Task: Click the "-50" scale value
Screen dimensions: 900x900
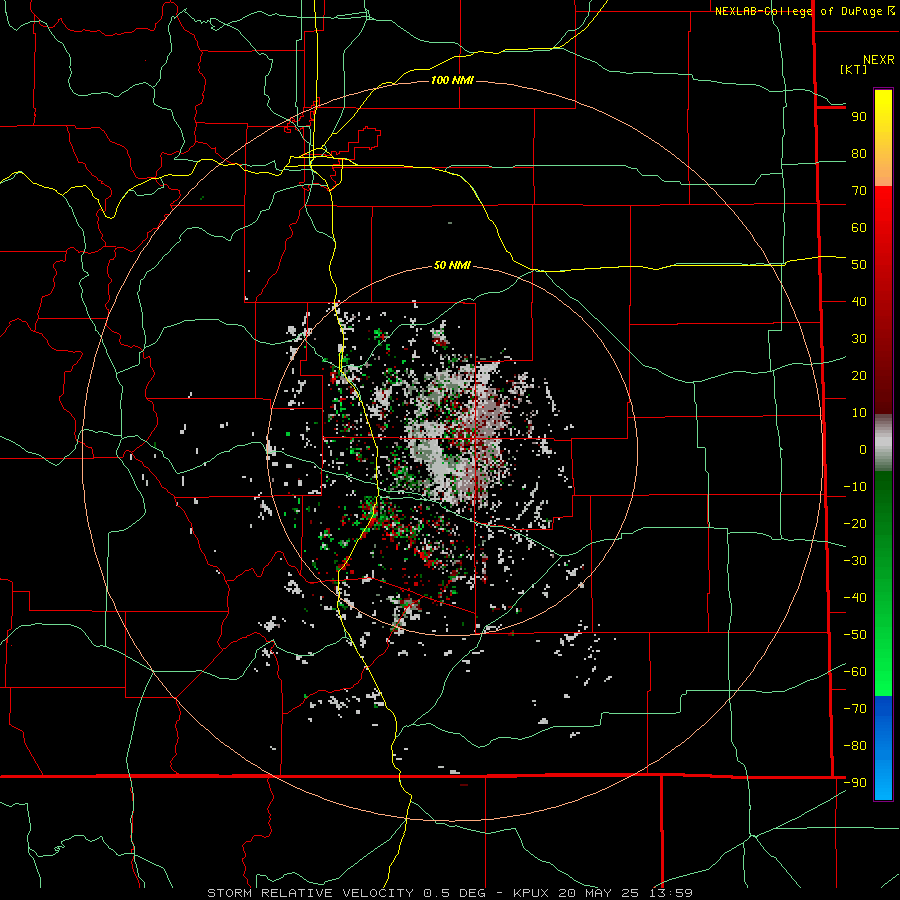Action: pos(855,635)
